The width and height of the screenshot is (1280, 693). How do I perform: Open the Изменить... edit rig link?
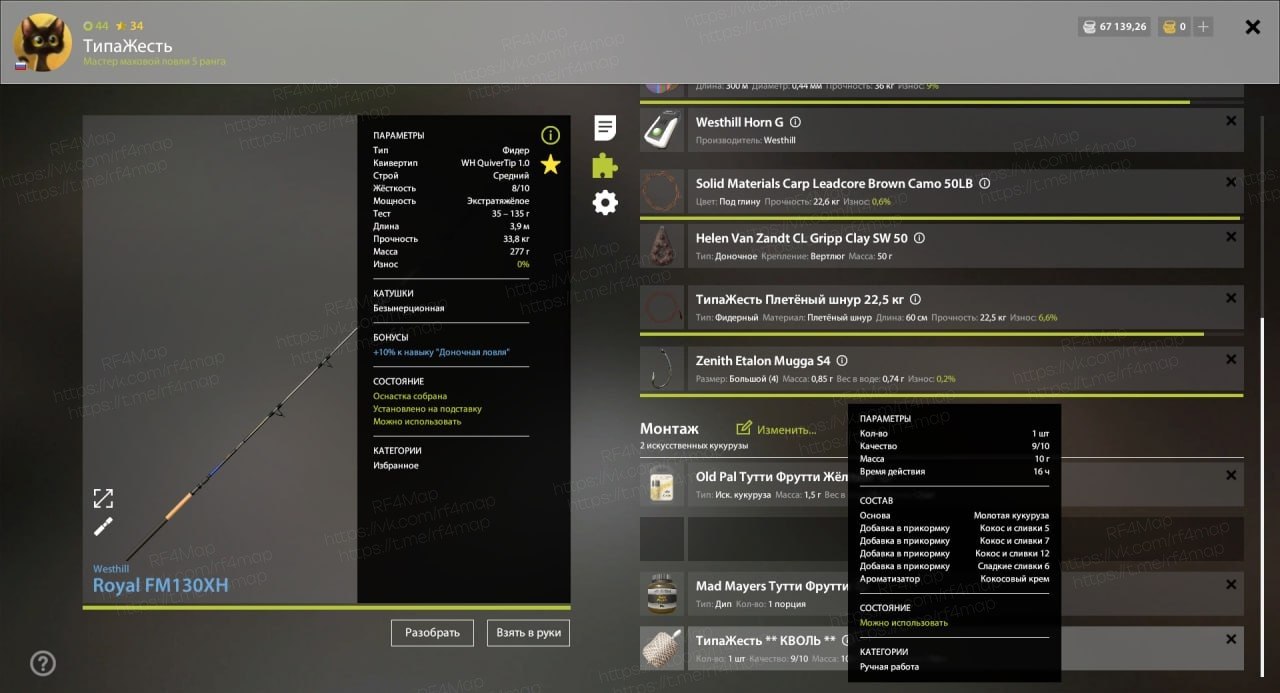[x=776, y=429]
